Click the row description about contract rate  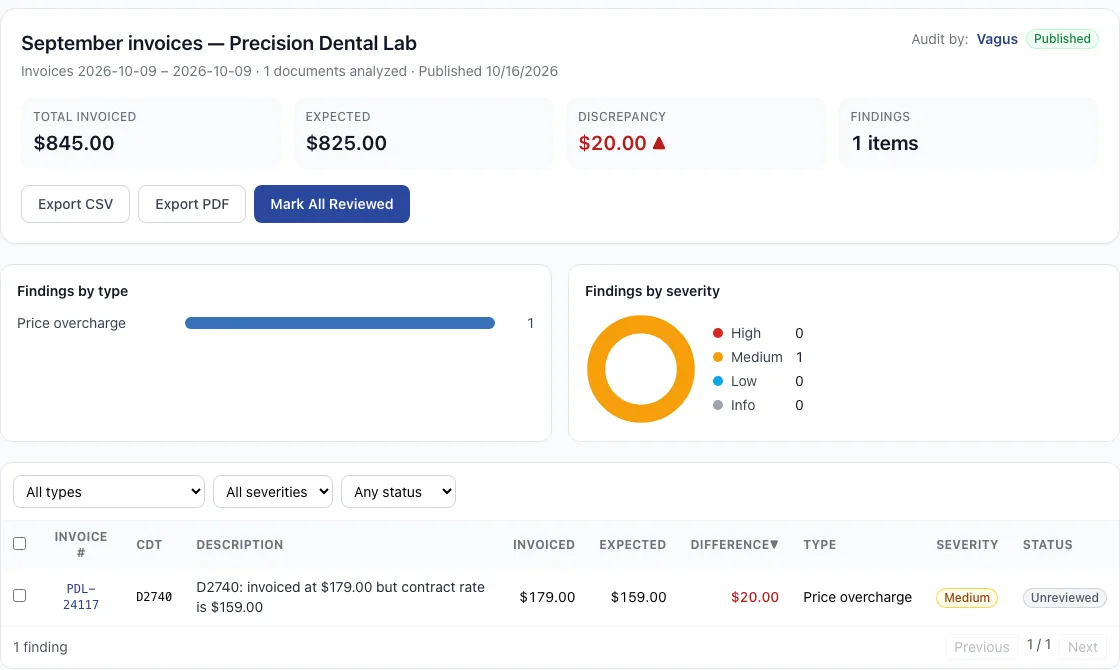pyautogui.click(x=341, y=597)
